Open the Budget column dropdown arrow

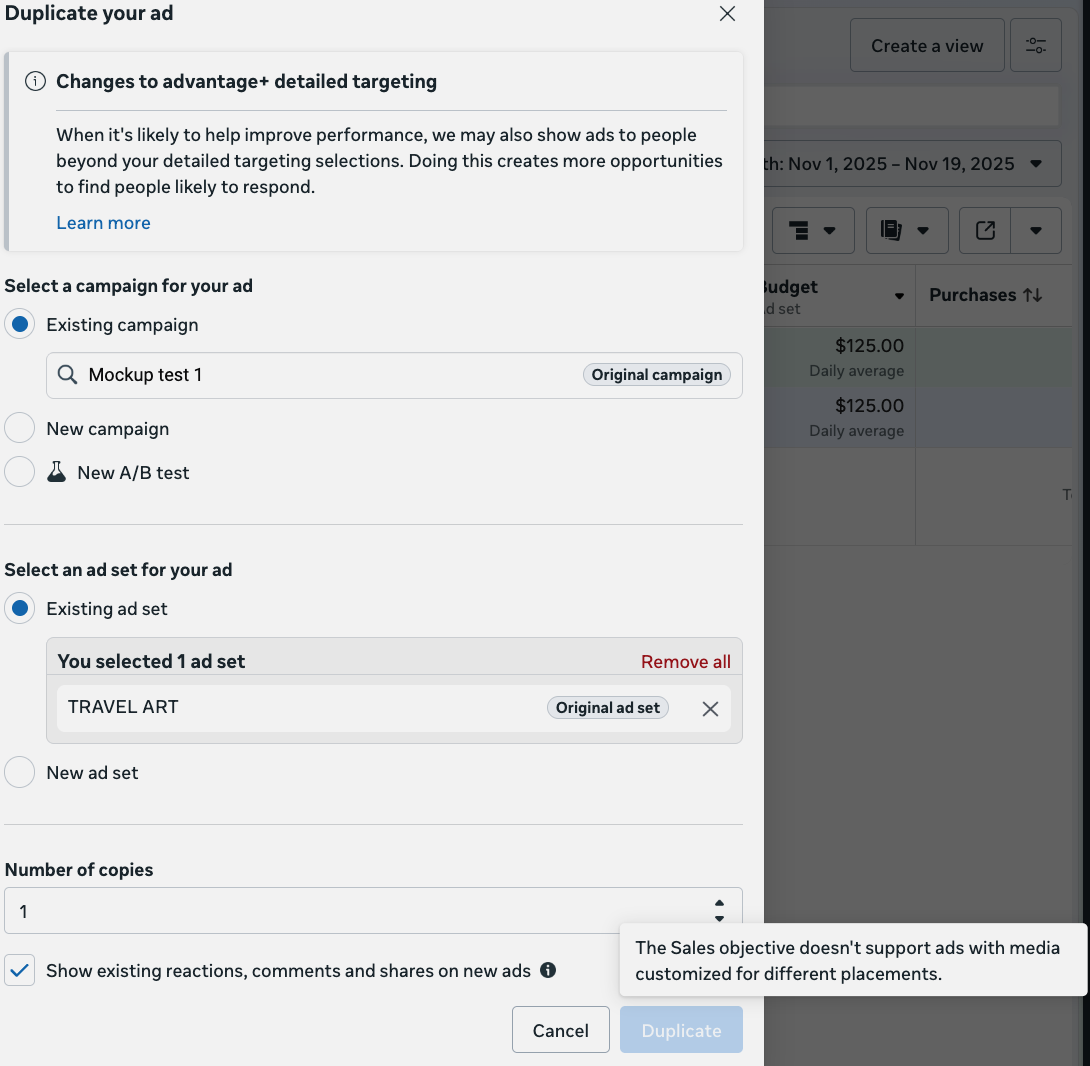[x=899, y=296]
